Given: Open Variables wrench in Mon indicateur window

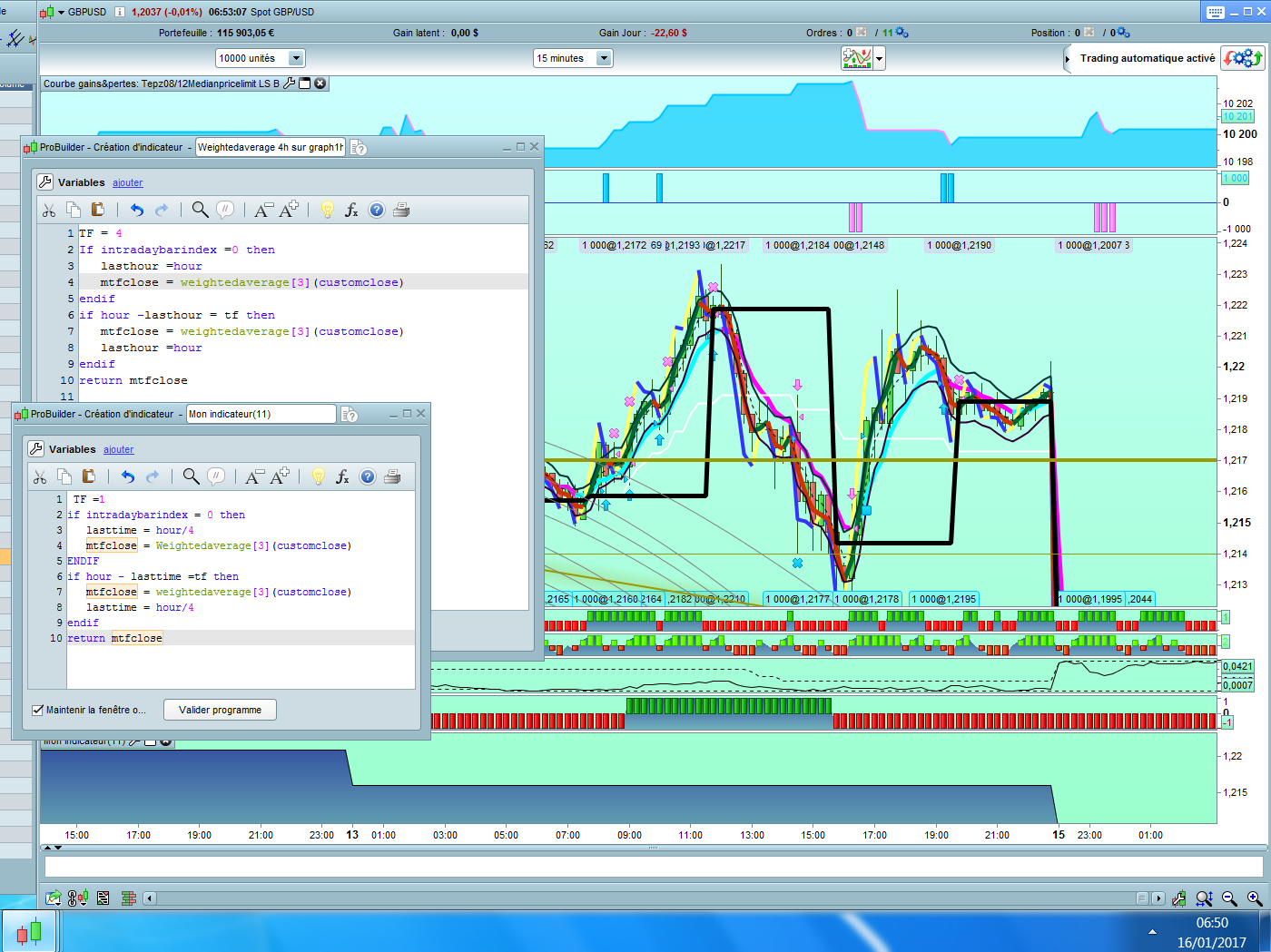Looking at the screenshot, I should coord(36,449).
